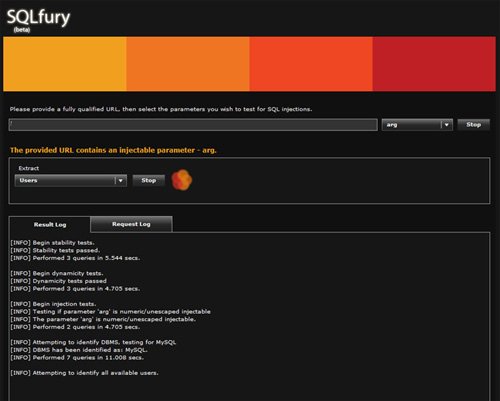
Task: Click log line 'Dynamicity tests passed'
Action: pyautogui.click(x=58, y=281)
